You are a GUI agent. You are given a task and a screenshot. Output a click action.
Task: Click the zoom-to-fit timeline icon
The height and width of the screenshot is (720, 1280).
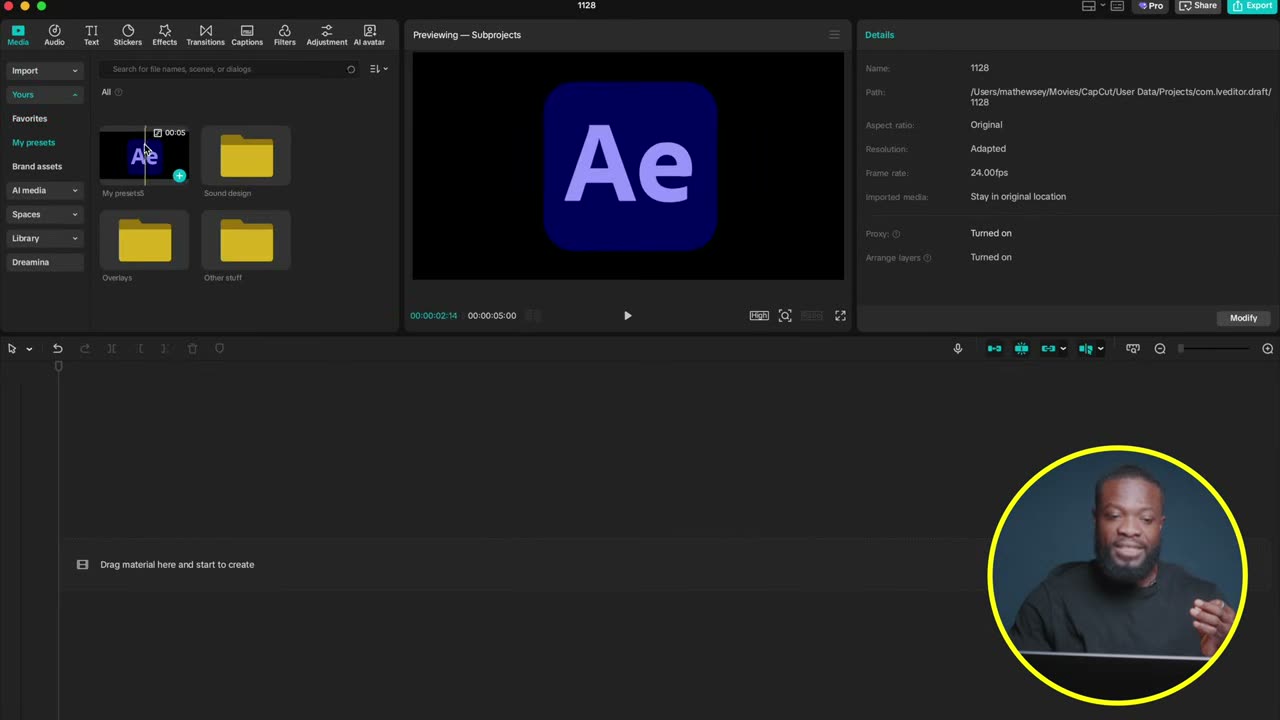pyautogui.click(x=1133, y=348)
